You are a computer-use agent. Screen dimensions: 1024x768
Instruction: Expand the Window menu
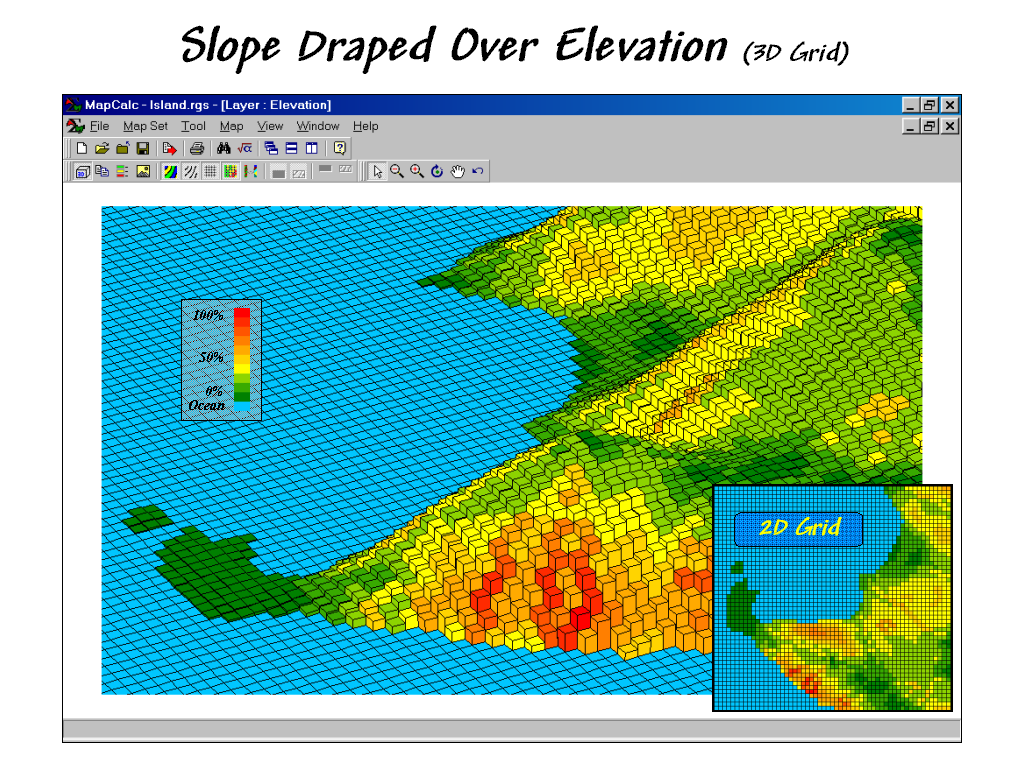[x=318, y=126]
